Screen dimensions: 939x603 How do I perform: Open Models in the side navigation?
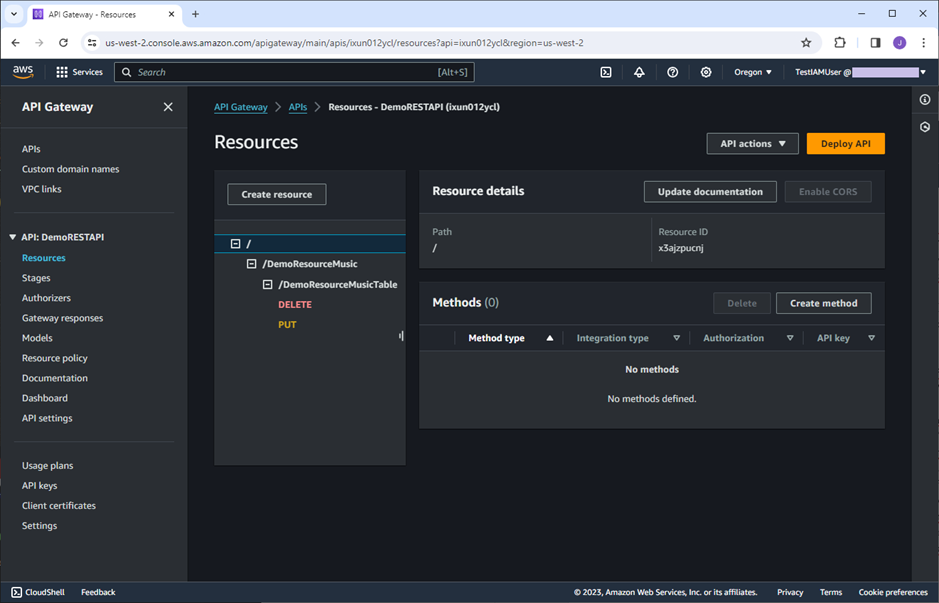tap(37, 338)
